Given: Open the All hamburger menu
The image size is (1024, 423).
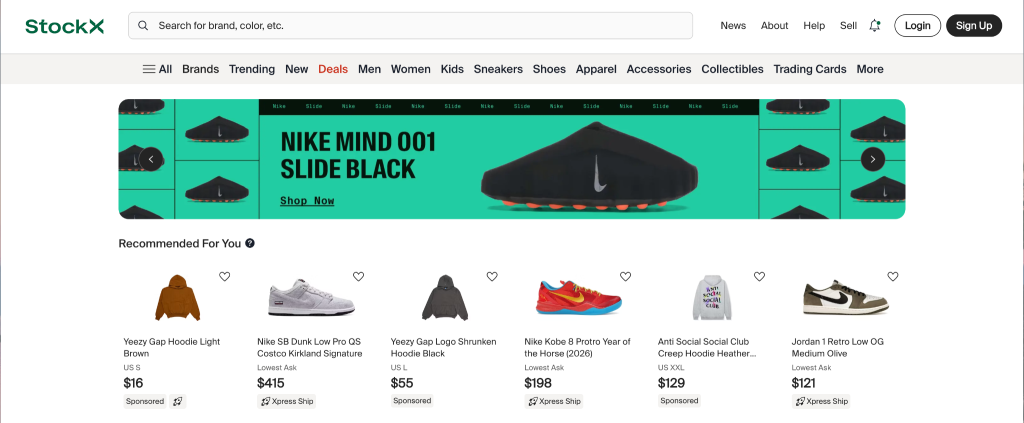Looking at the screenshot, I should click(157, 69).
